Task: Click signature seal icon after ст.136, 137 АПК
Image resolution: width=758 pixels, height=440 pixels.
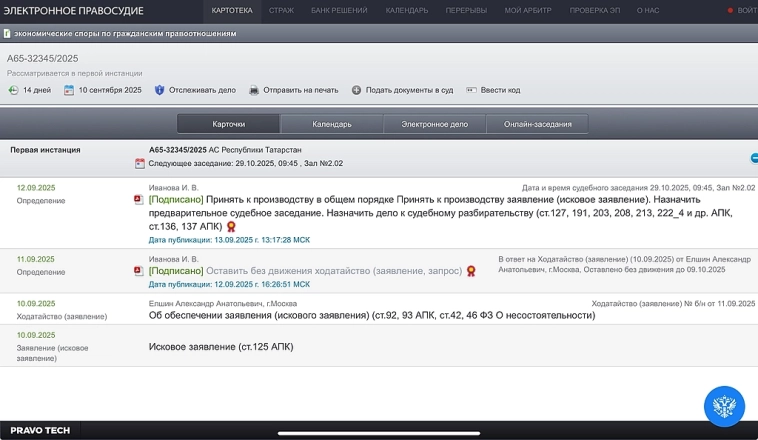Action: coord(231,227)
